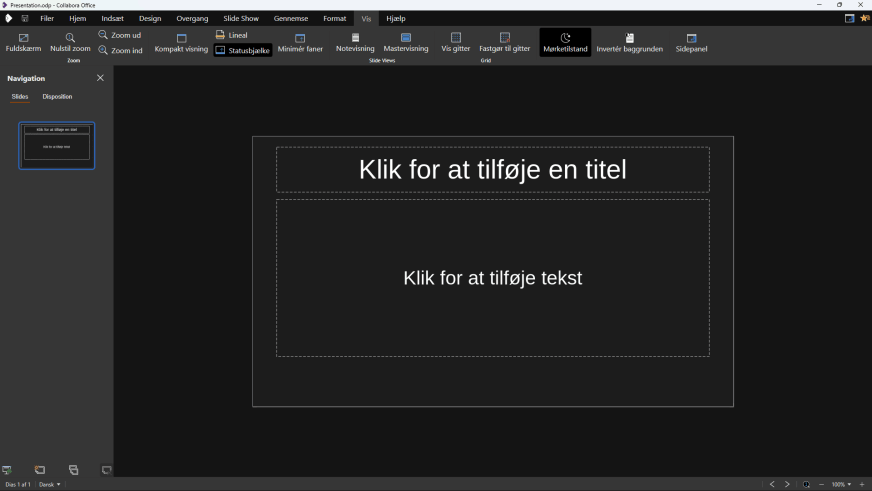872x491 pixels.
Task: Open the 100% zoom level dropdown
Action: 841,484
